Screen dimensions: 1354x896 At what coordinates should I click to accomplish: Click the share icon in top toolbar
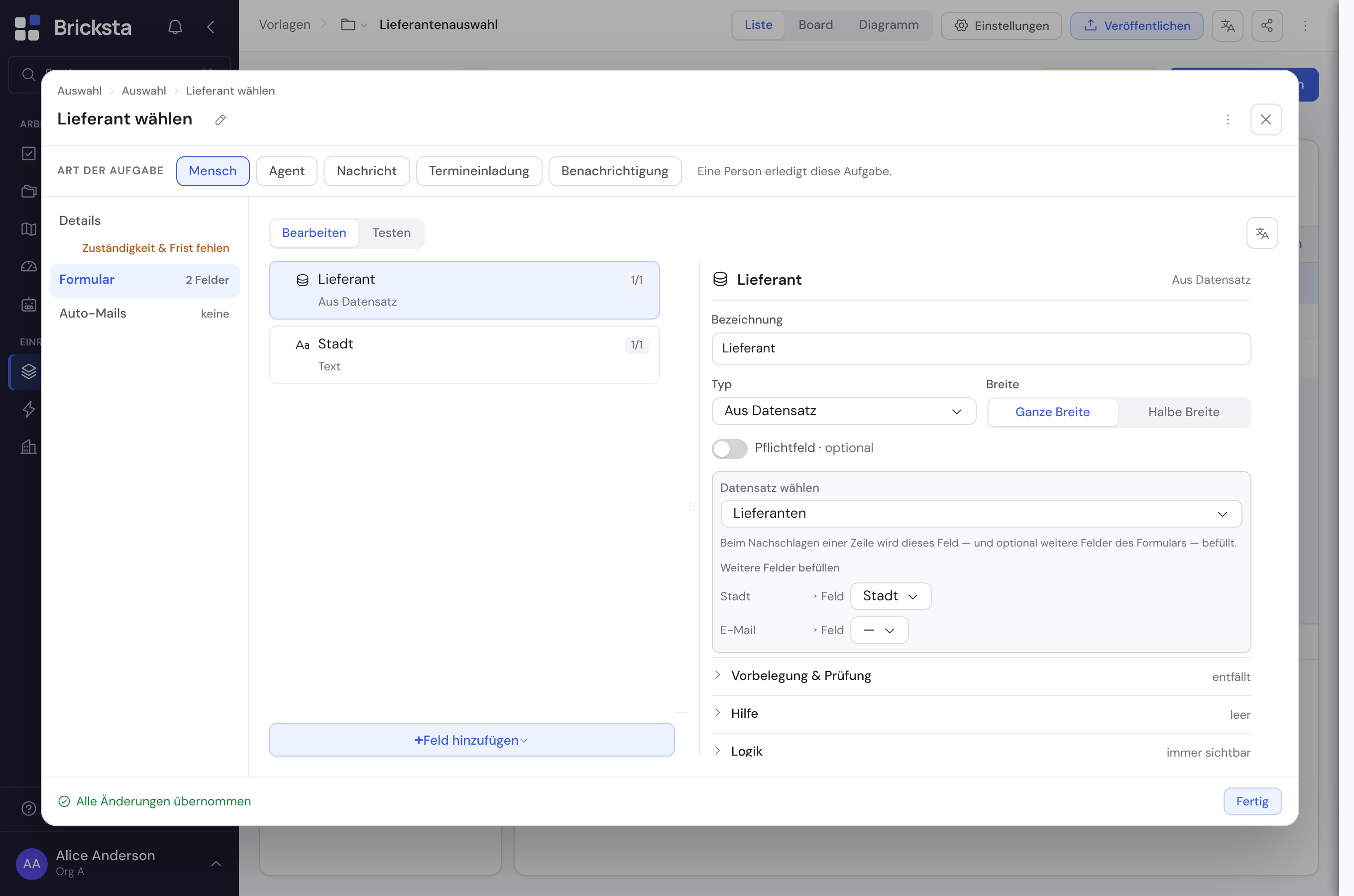click(x=1267, y=26)
